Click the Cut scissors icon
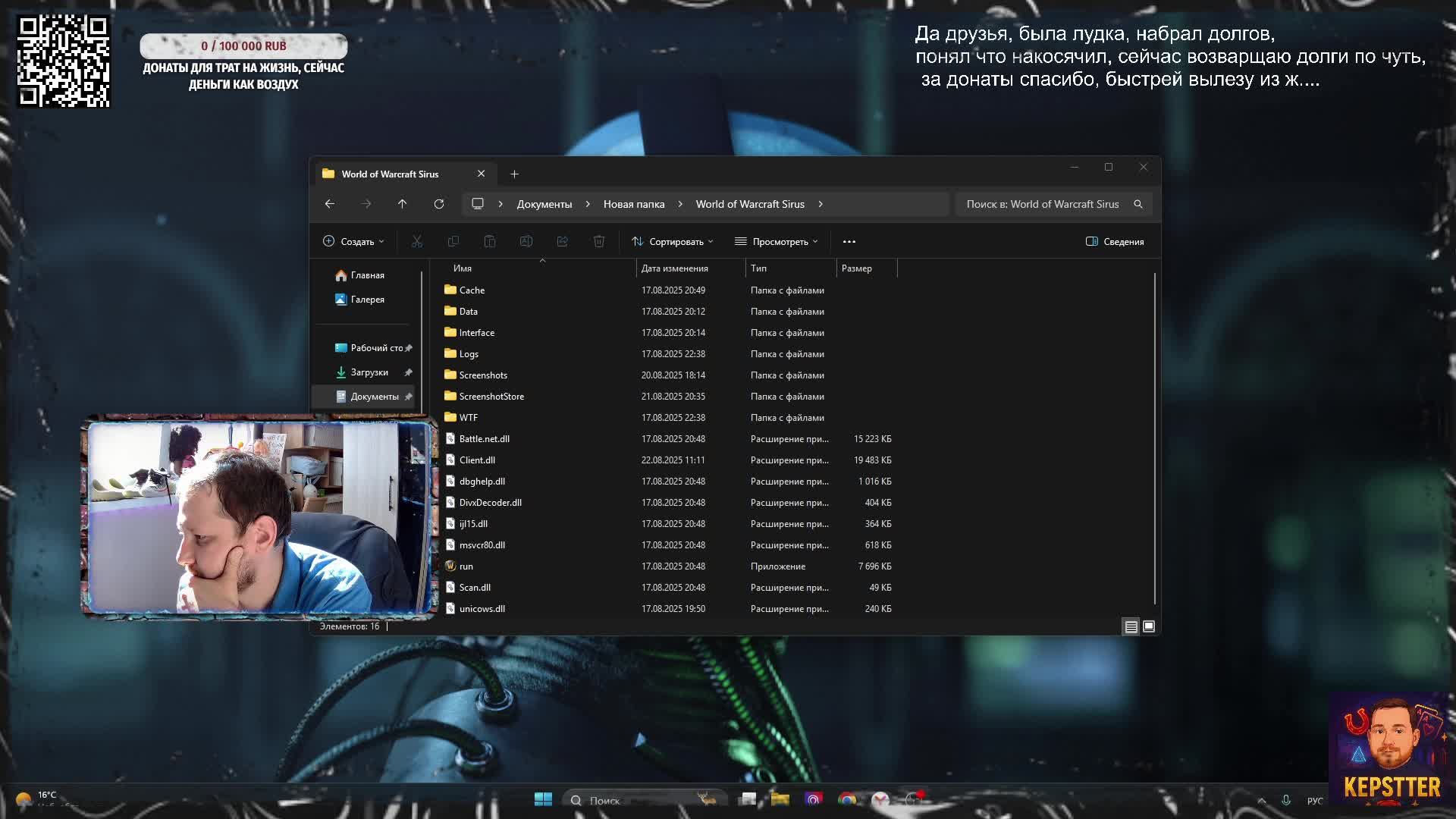Image resolution: width=1456 pixels, height=819 pixels. 416,241
